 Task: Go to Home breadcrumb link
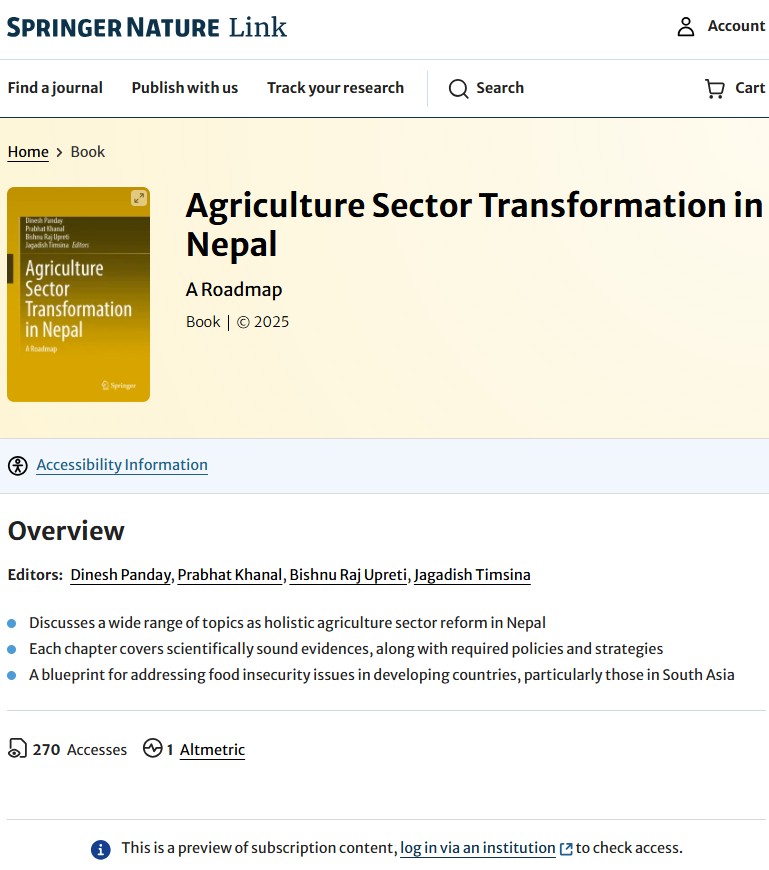pos(28,152)
